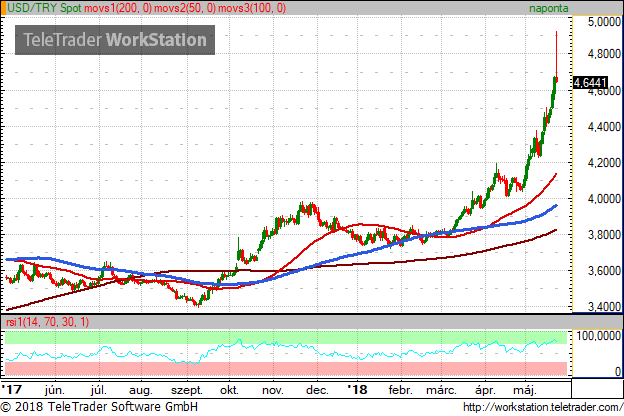Click the 4,2000 price axis label
The height and width of the screenshot is (416, 624).
[604, 163]
